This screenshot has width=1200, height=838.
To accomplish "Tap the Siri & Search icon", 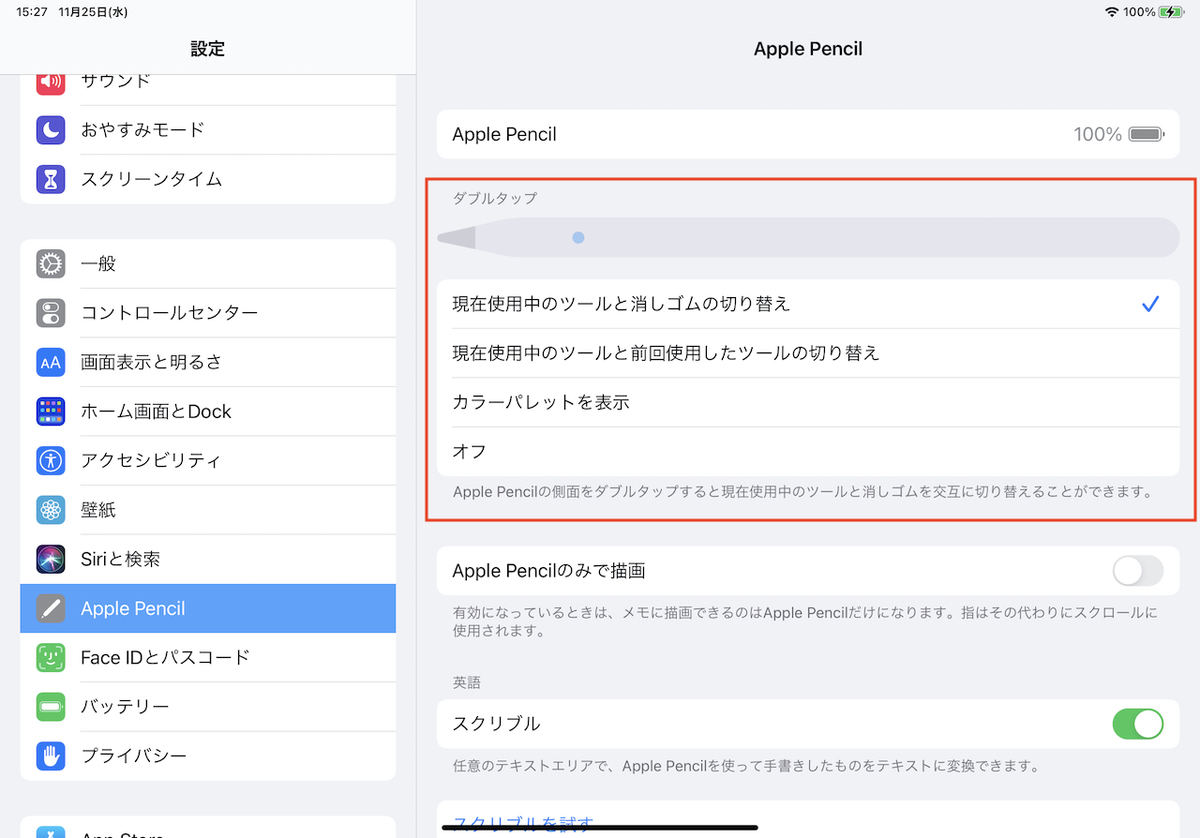I will (x=51, y=559).
